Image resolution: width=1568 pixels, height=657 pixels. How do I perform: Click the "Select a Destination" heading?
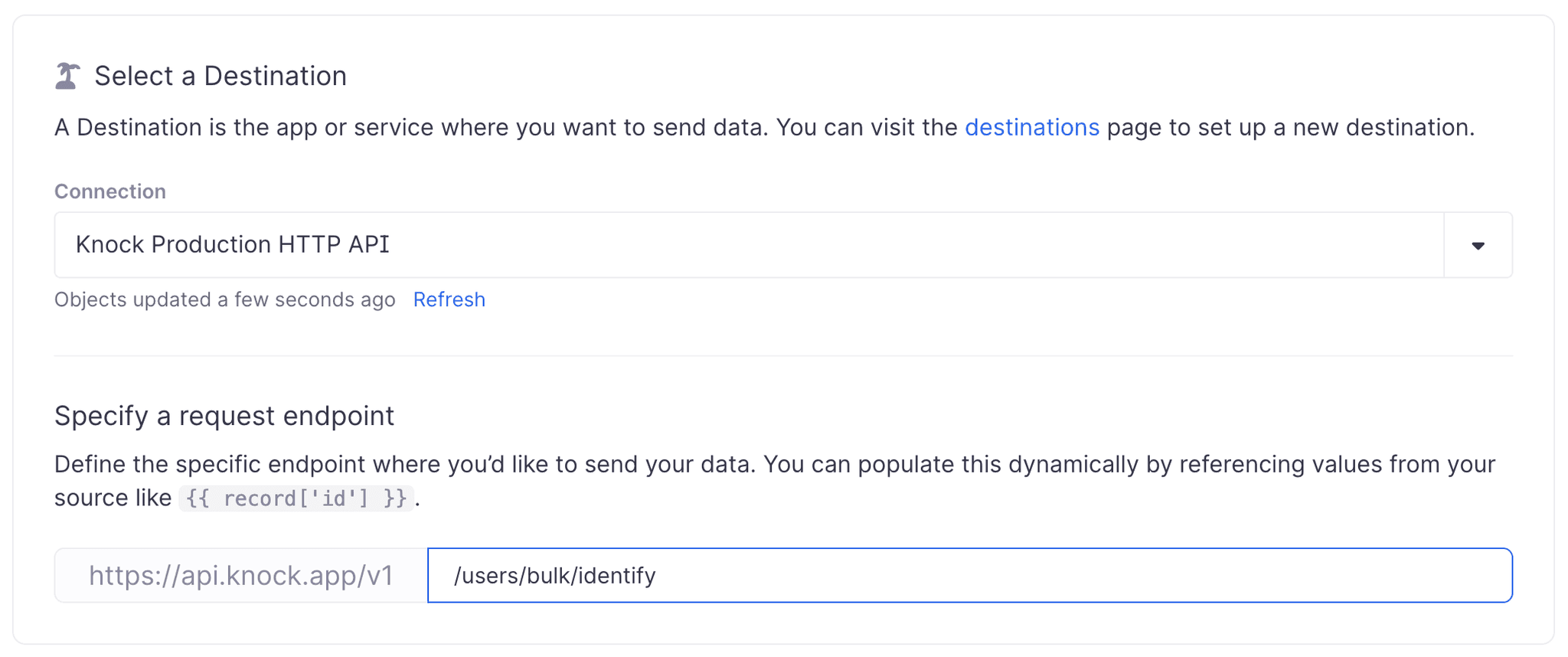click(220, 76)
